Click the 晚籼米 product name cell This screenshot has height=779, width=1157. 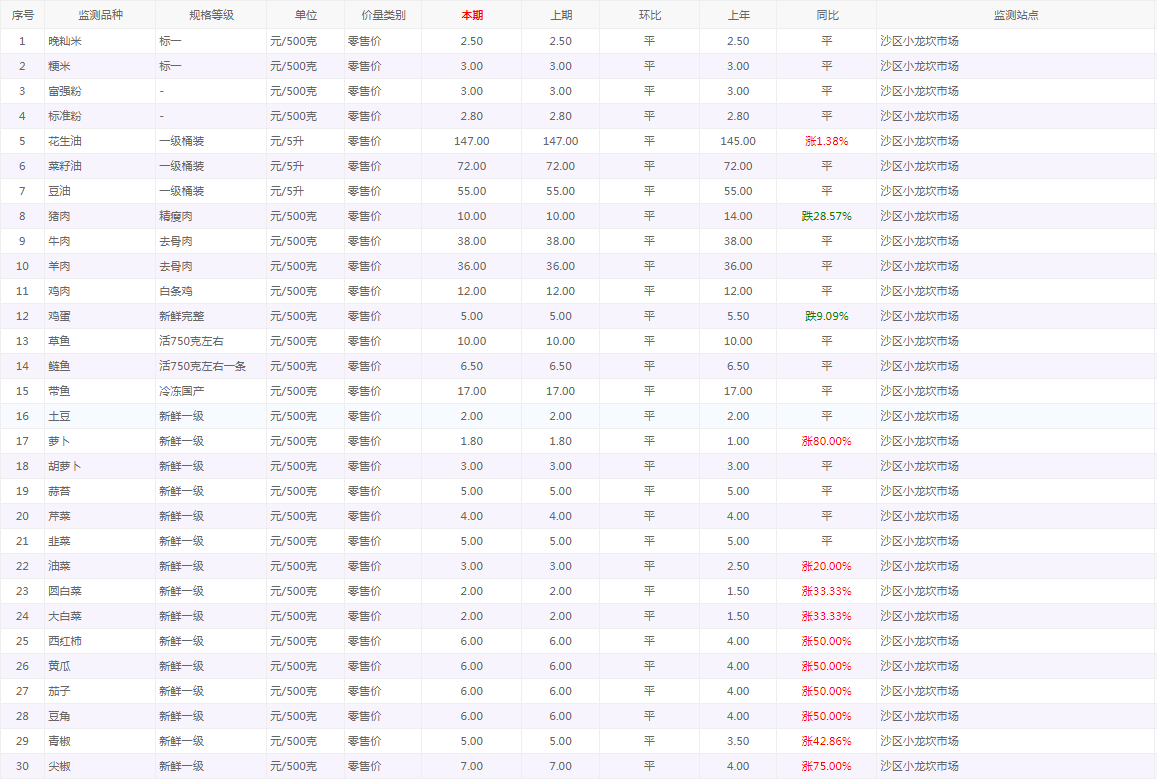[66, 41]
